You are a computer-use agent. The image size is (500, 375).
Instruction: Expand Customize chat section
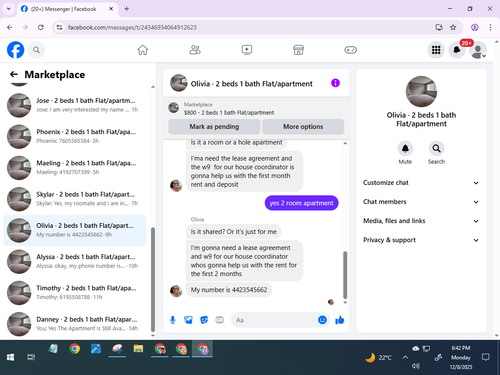point(421,183)
